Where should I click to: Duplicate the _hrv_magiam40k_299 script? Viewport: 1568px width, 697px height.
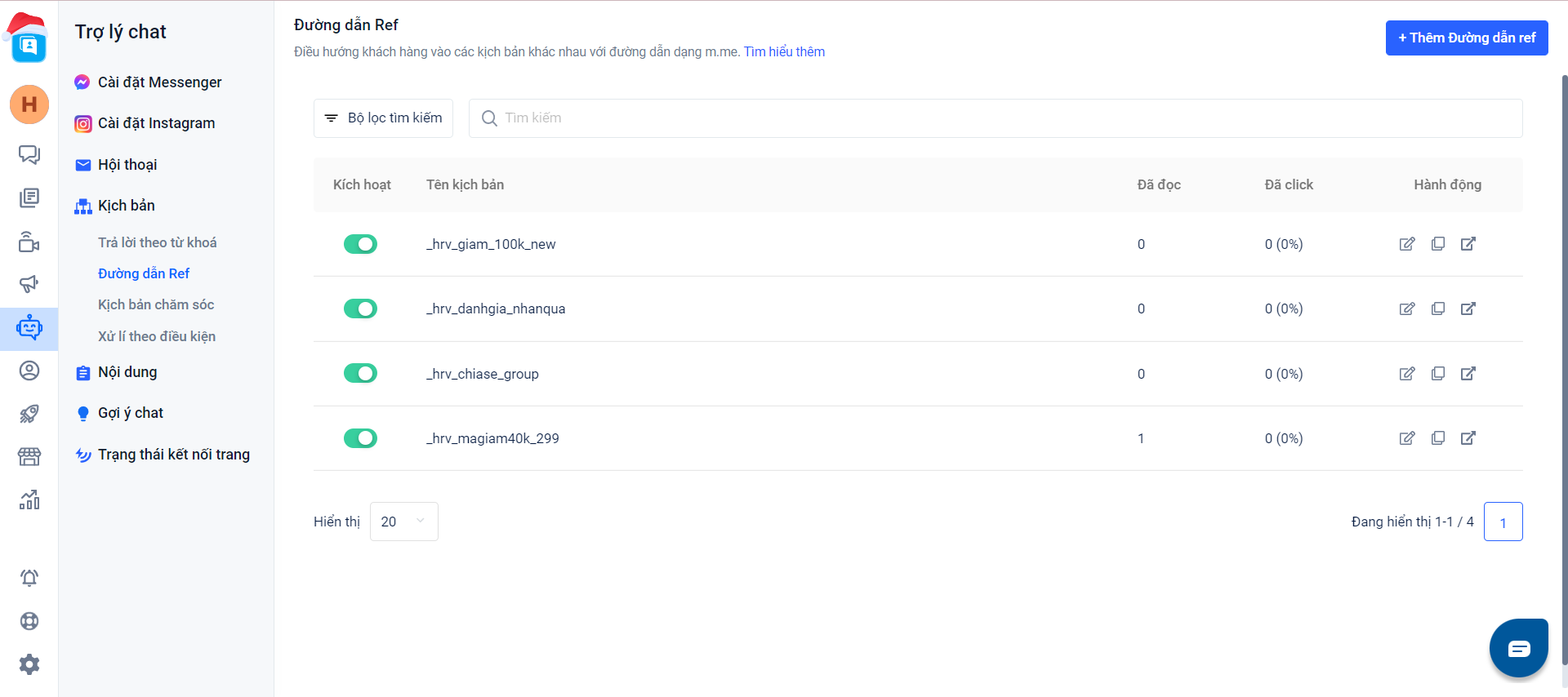tap(1438, 438)
